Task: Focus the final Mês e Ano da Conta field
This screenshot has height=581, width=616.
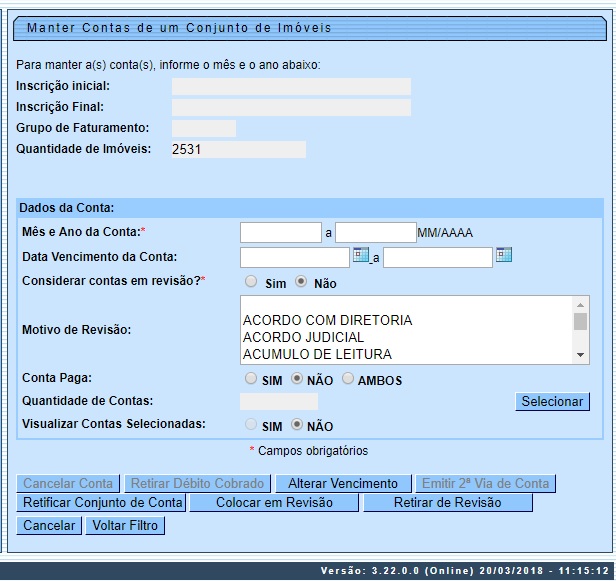Action: tap(376, 233)
